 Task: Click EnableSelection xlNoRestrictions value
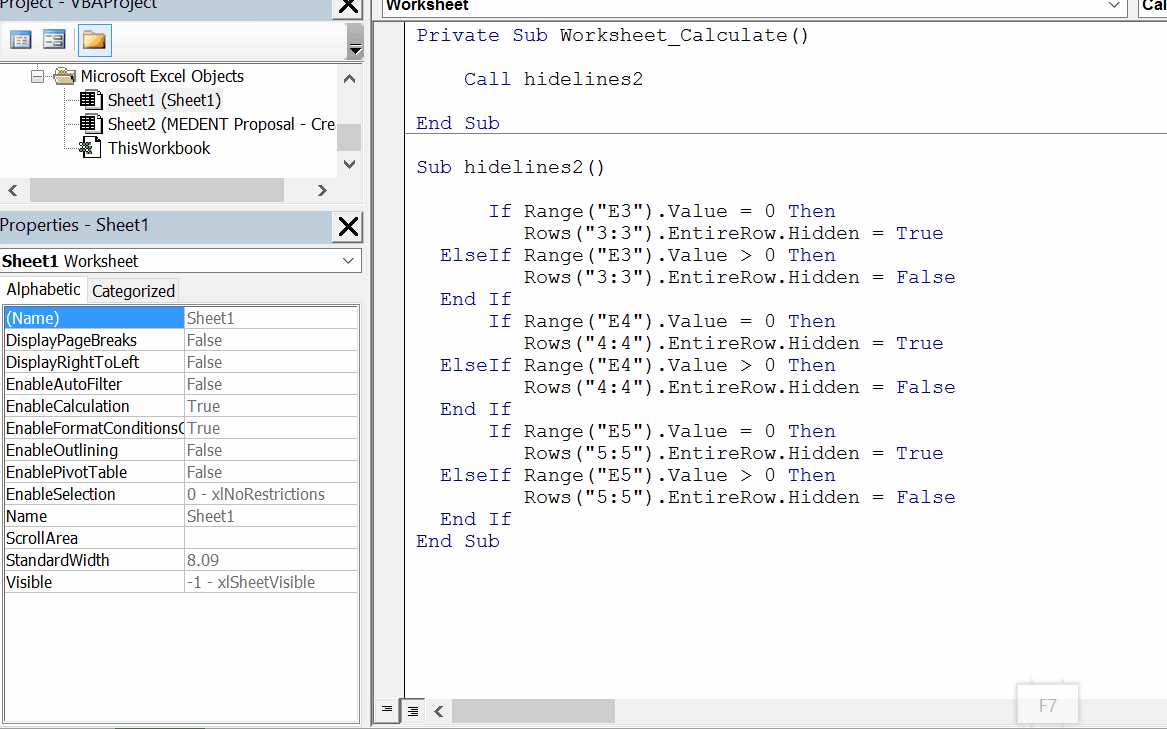point(271,494)
